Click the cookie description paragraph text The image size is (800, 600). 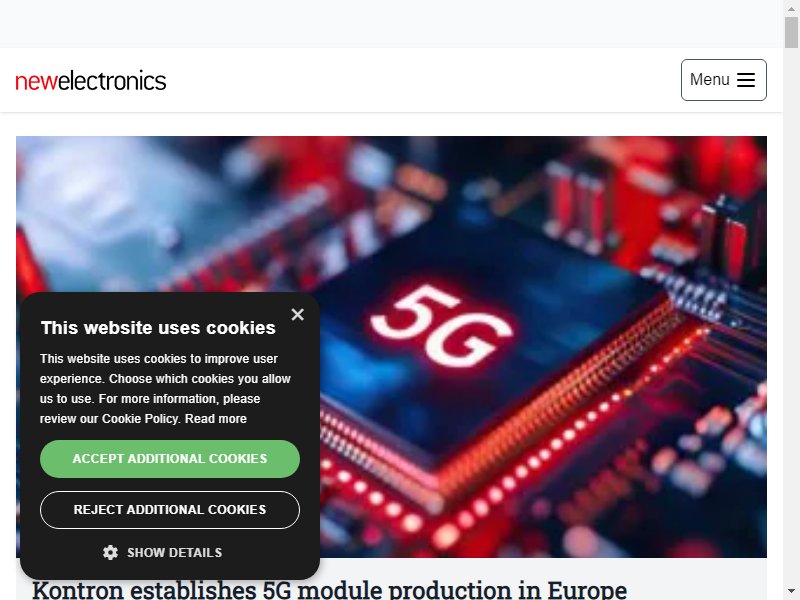[165, 389]
